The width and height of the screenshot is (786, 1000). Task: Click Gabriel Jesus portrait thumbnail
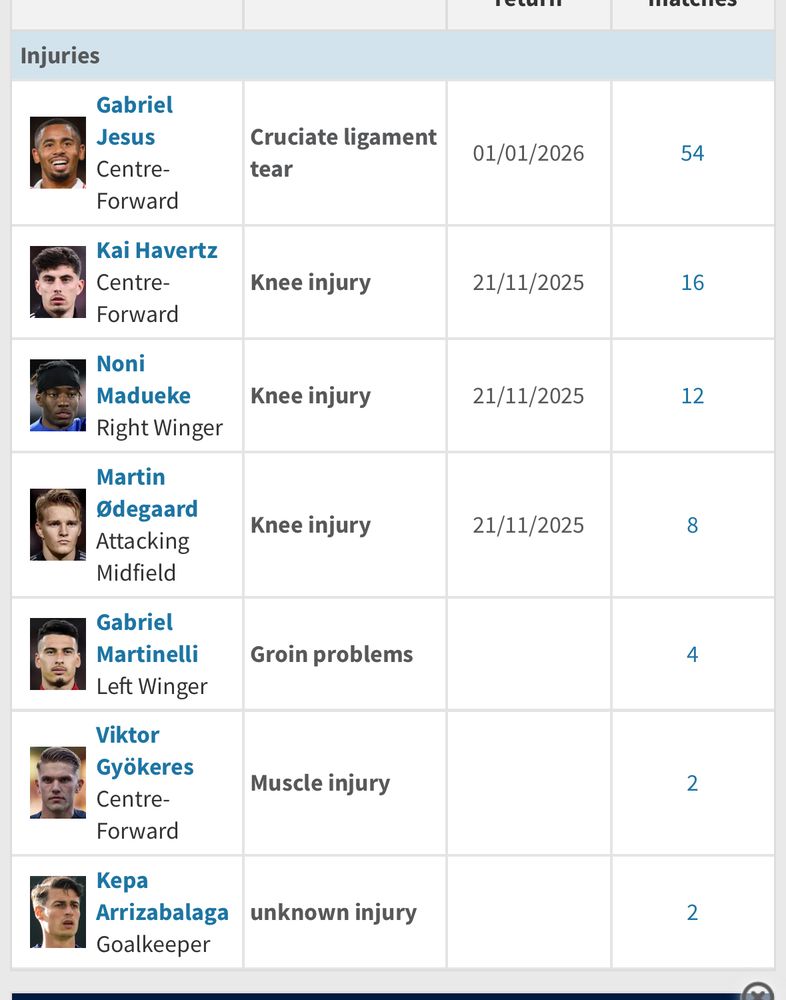58,152
